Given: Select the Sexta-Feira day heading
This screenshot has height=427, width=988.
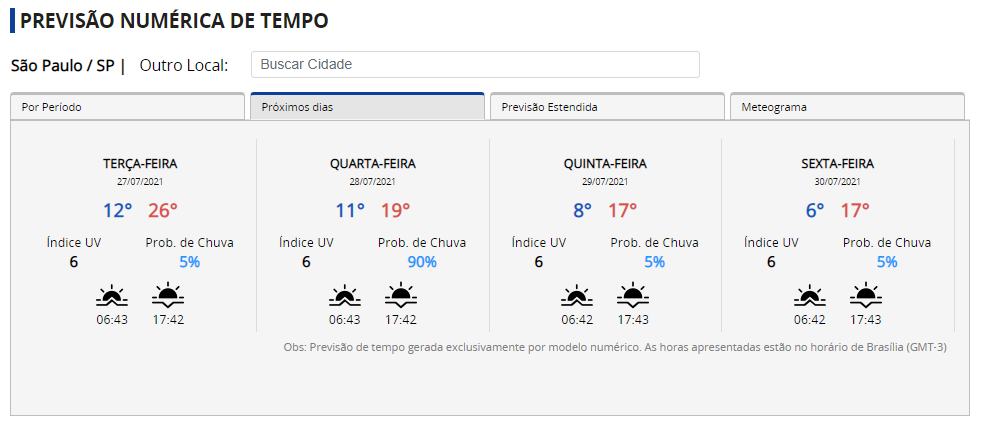Looking at the screenshot, I should click(x=837, y=164).
